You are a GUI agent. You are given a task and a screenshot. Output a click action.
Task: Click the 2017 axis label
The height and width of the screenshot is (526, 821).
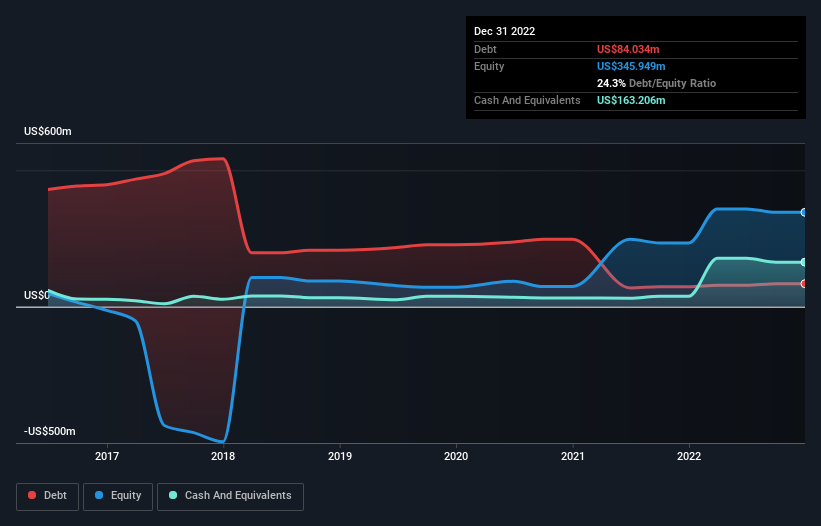pyautogui.click(x=107, y=456)
